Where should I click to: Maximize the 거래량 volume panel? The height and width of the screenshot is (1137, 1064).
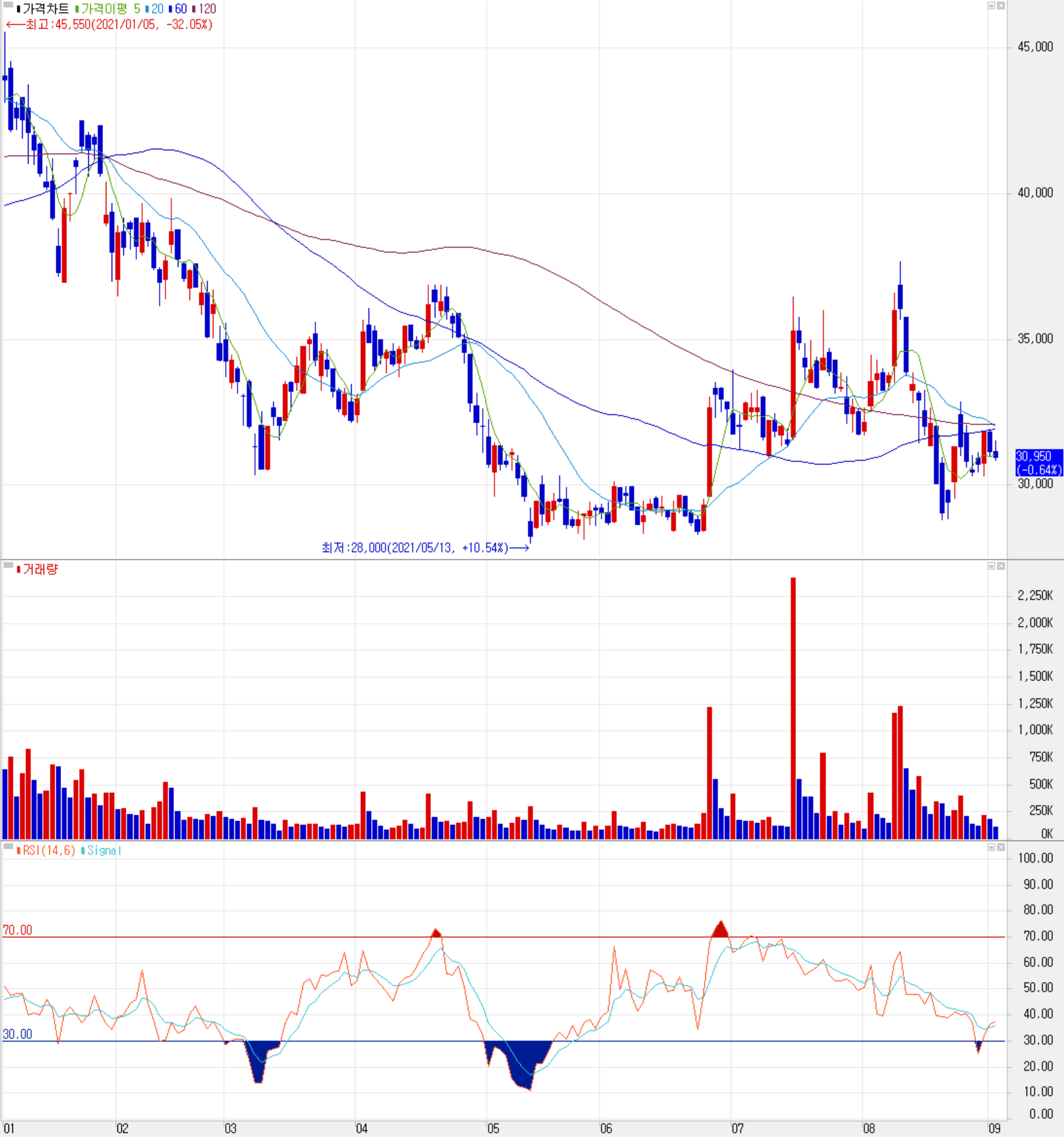pyautogui.click(x=991, y=566)
